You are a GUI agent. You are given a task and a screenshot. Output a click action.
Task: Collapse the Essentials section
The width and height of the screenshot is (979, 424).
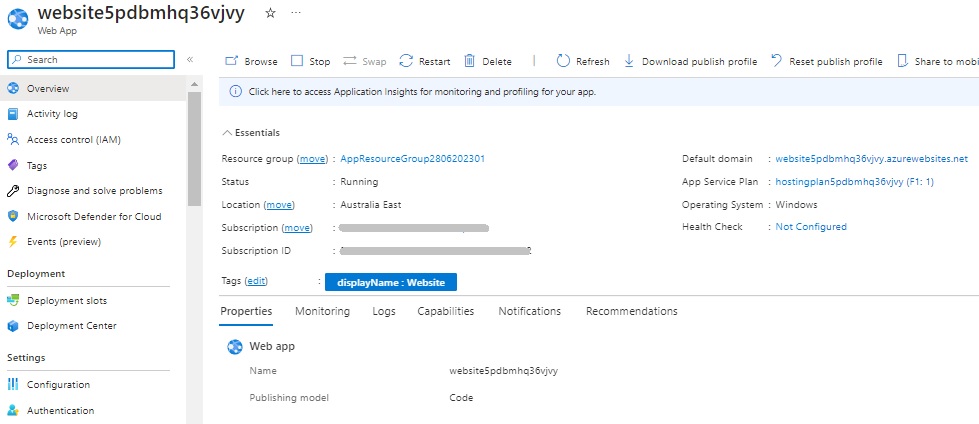(x=251, y=132)
